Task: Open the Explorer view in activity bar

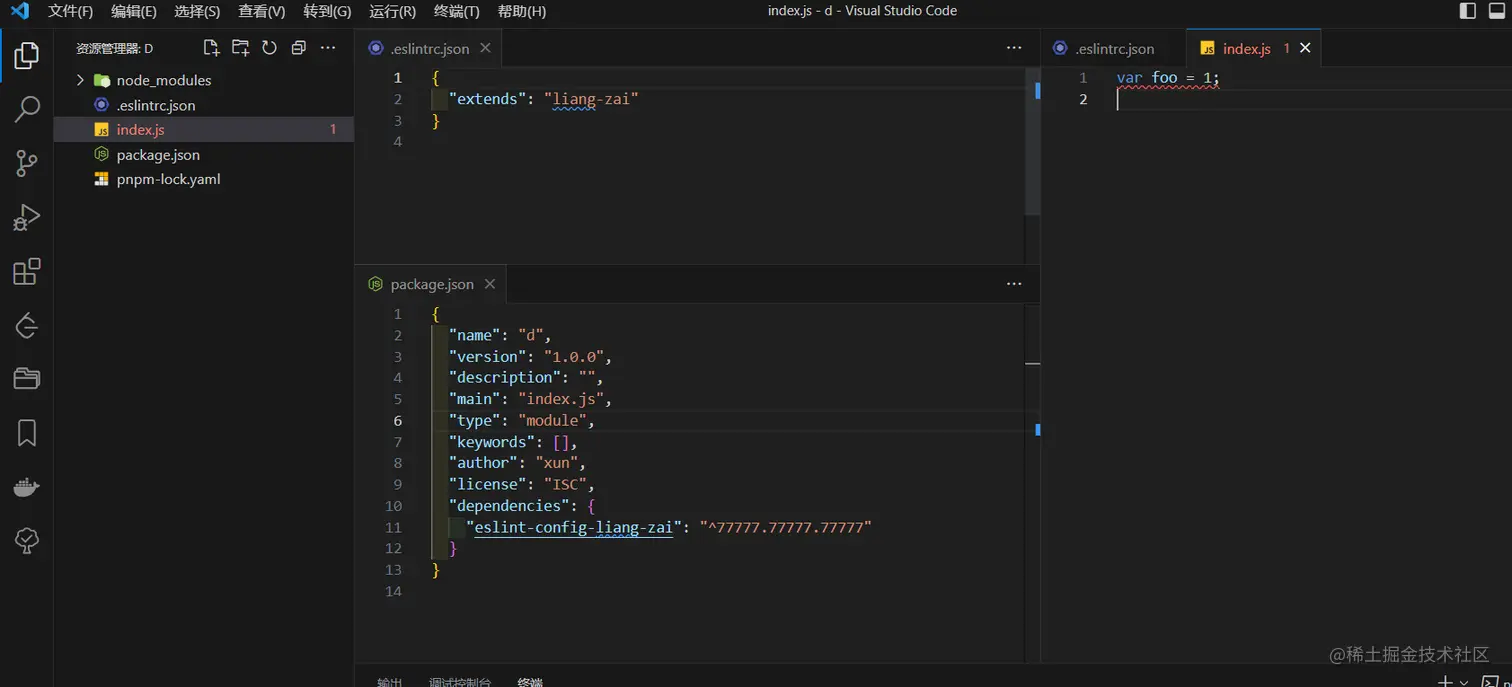Action: [27, 56]
